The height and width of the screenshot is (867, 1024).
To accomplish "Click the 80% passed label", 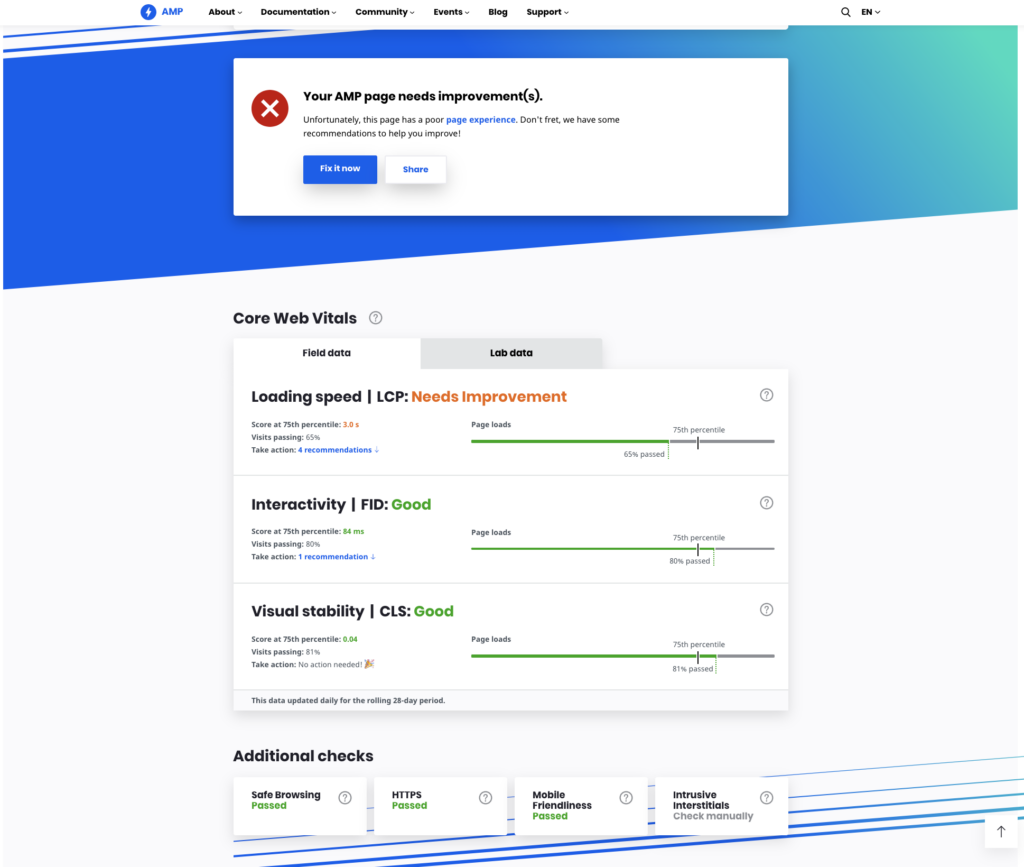I will (x=690, y=561).
